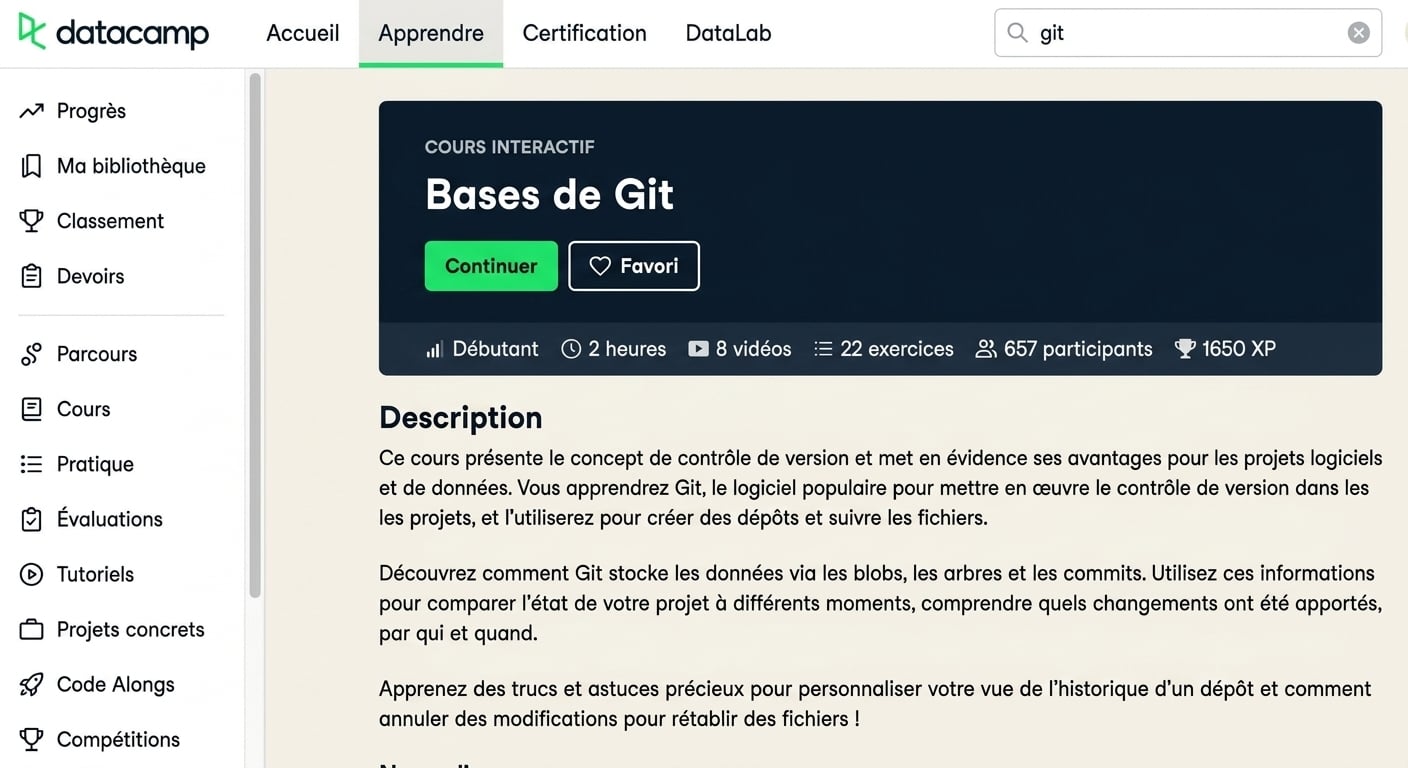Click the trophy icon by 1650 XP
This screenshot has height=768, width=1408.
coord(1185,349)
